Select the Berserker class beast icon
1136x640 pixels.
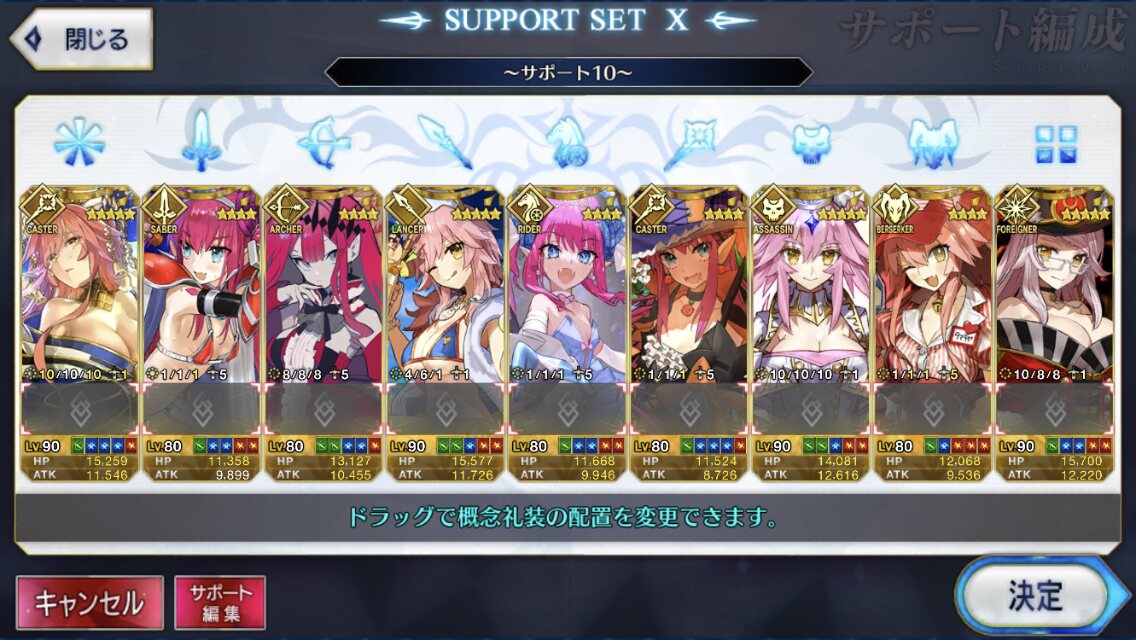pos(933,143)
